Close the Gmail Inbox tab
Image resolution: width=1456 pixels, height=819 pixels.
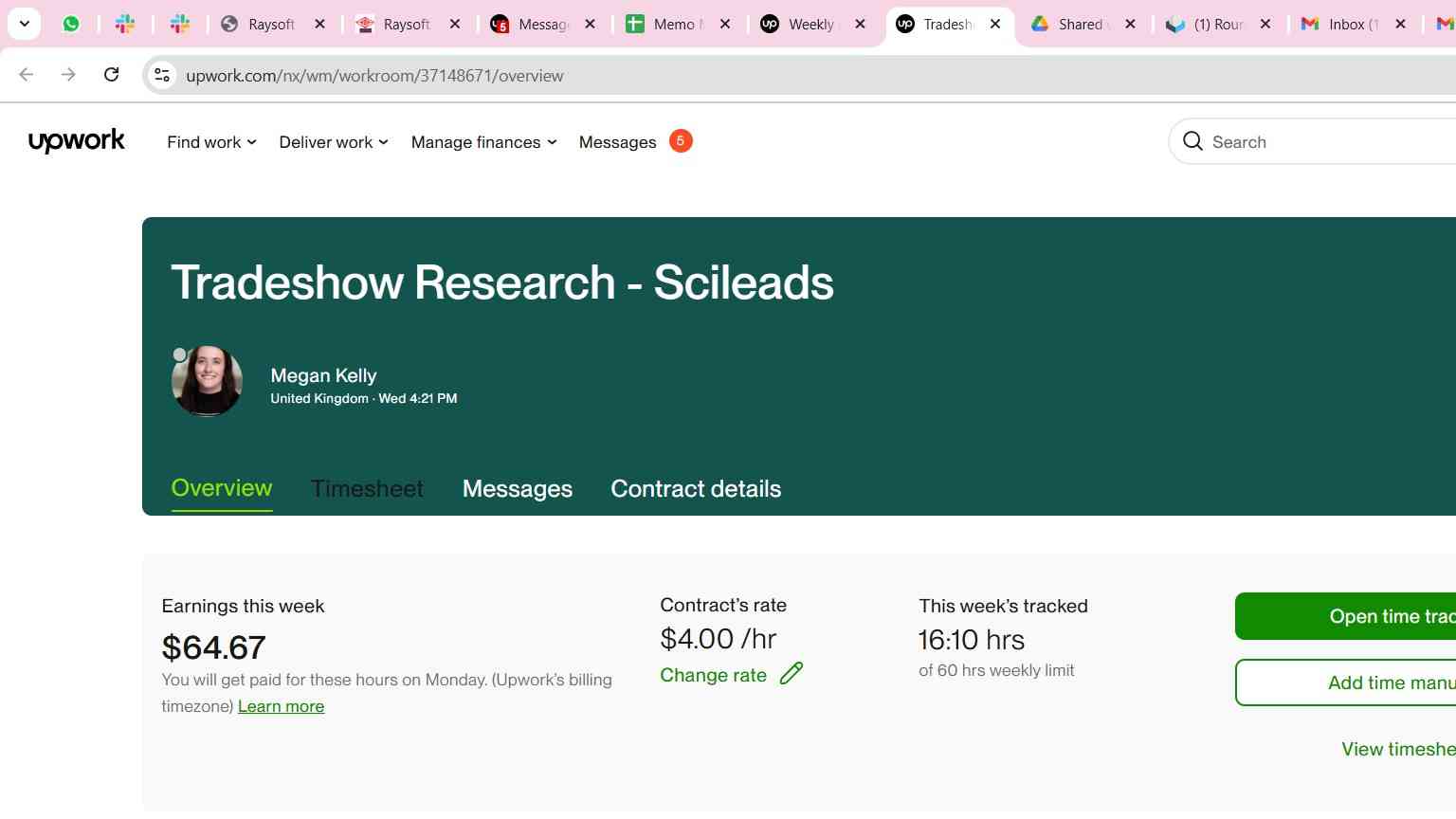pos(1401,24)
